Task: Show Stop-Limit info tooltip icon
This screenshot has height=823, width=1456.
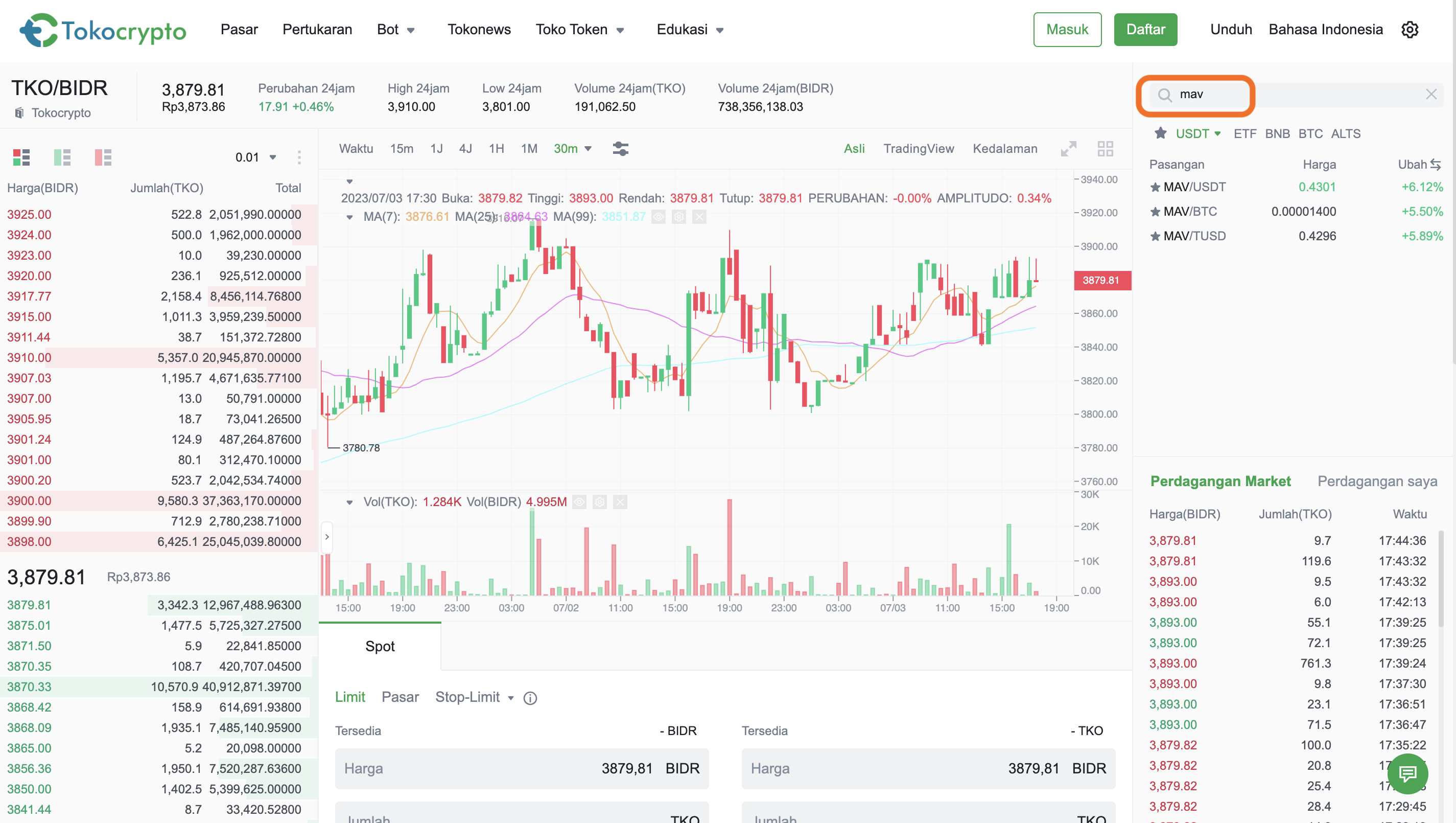Action: pos(530,698)
